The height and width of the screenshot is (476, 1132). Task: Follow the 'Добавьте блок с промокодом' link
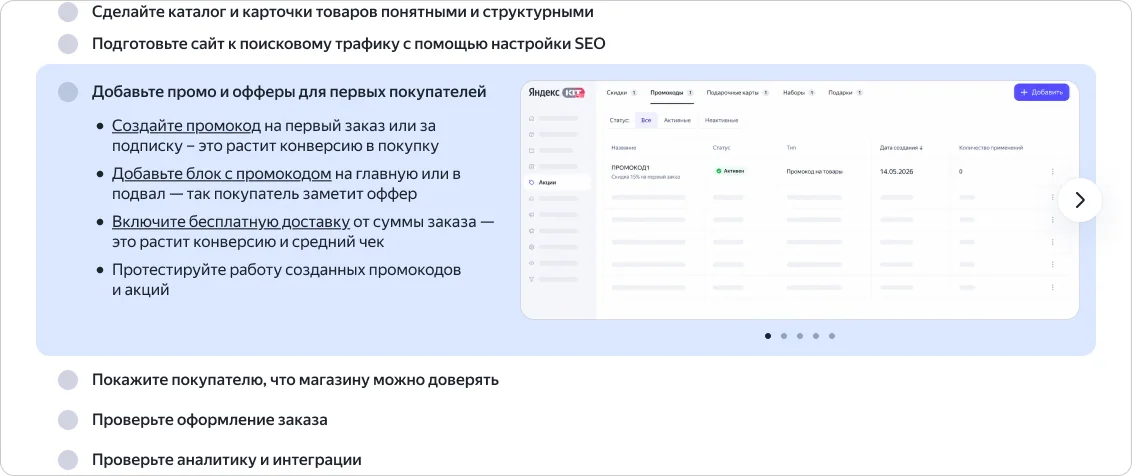[x=222, y=174]
